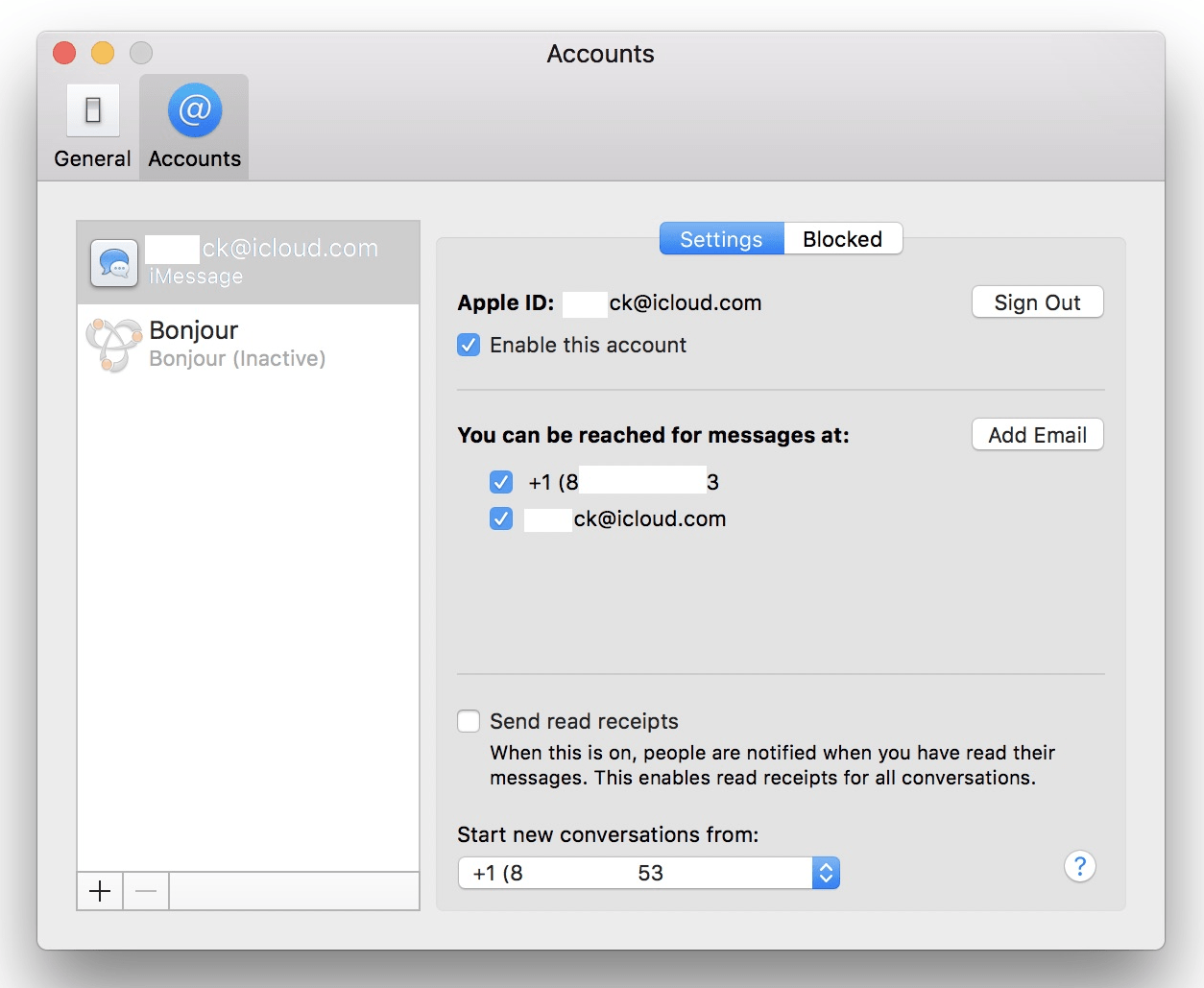Click the Add Email button
This screenshot has width=1204, height=988.
1037,434
